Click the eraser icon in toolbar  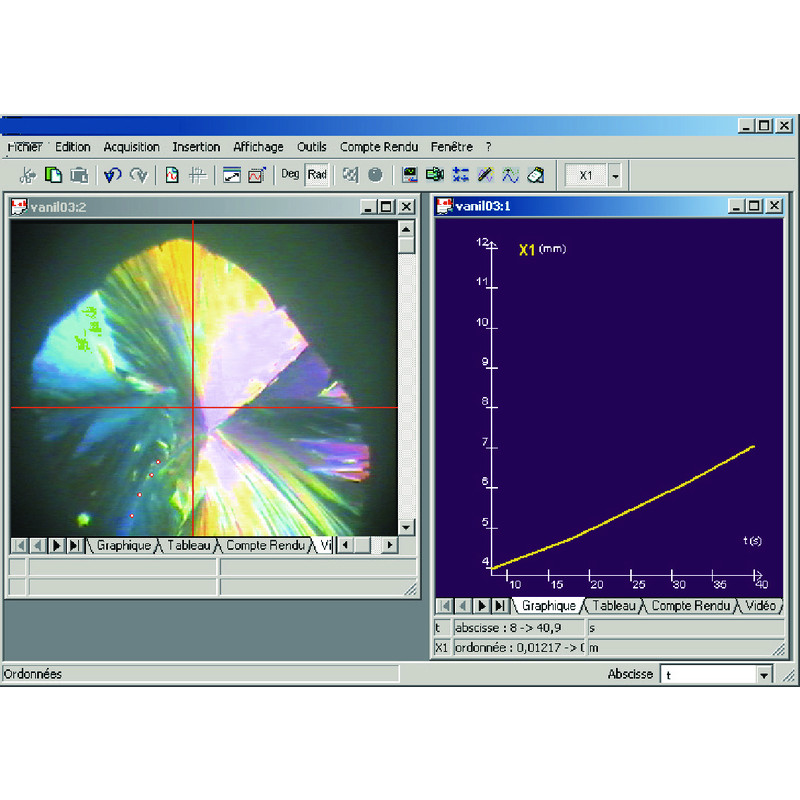[535, 175]
